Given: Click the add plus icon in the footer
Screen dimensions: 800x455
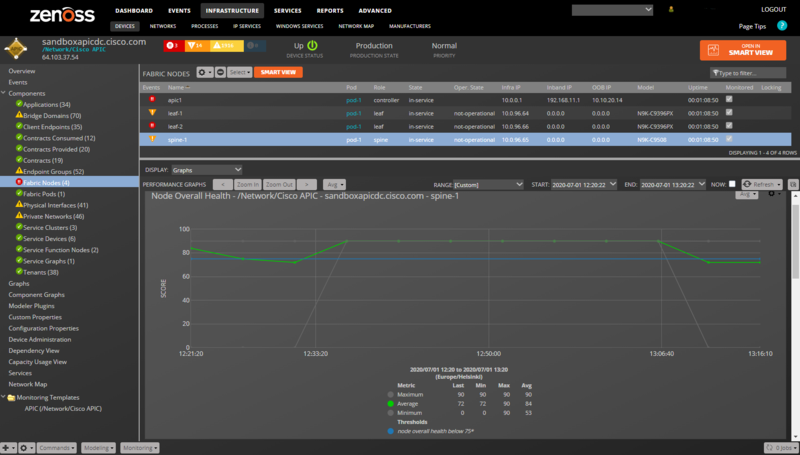Looking at the screenshot, I should pyautogui.click(x=8, y=448).
